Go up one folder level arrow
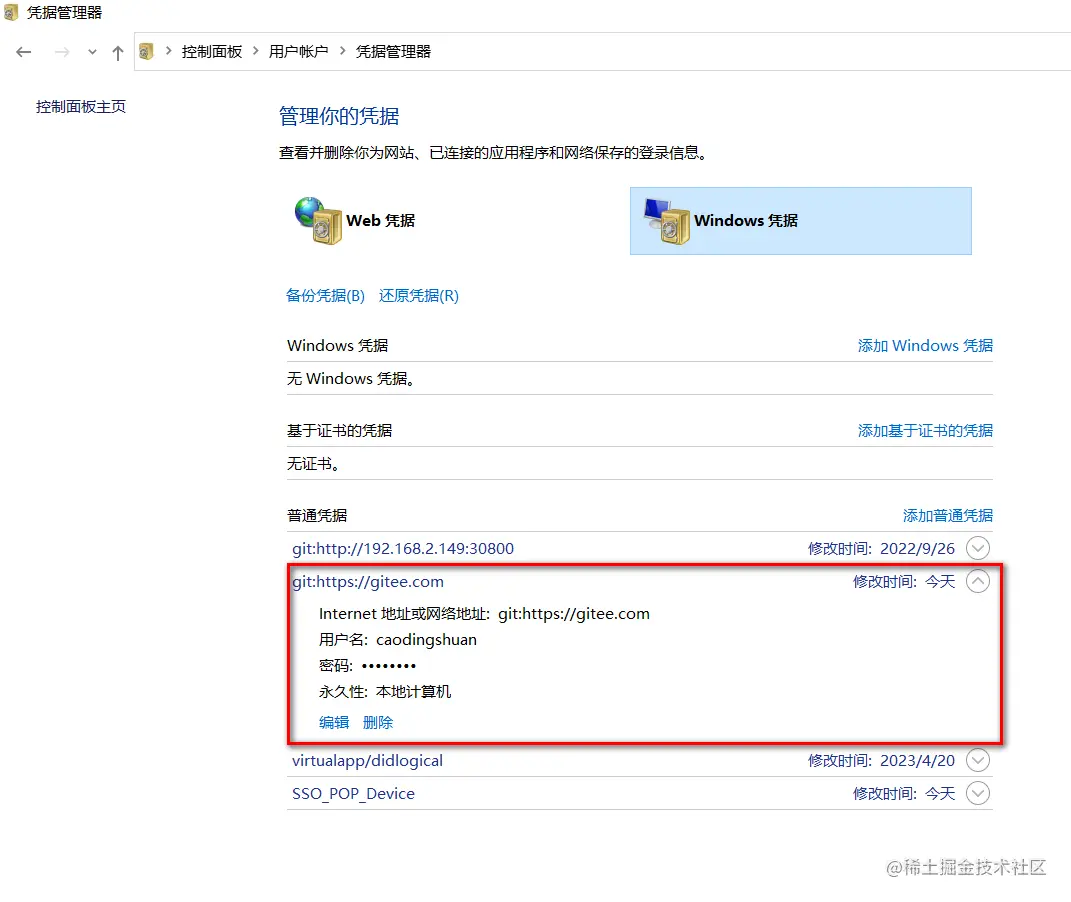 [x=117, y=52]
